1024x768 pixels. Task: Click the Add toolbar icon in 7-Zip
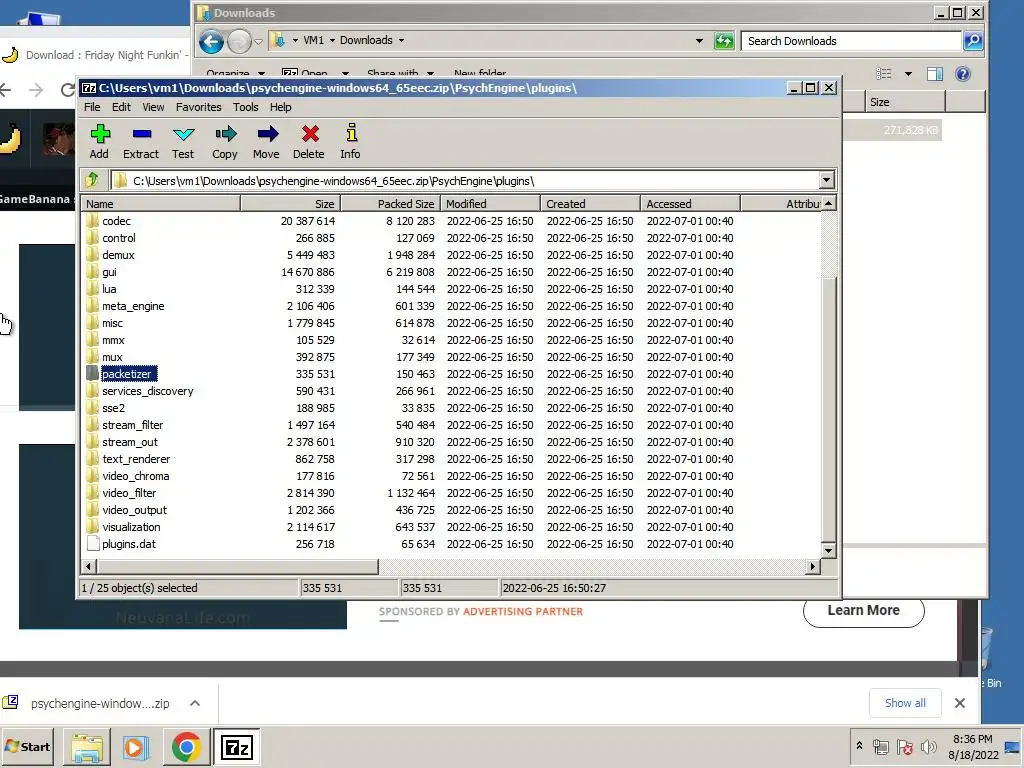pyautogui.click(x=99, y=141)
